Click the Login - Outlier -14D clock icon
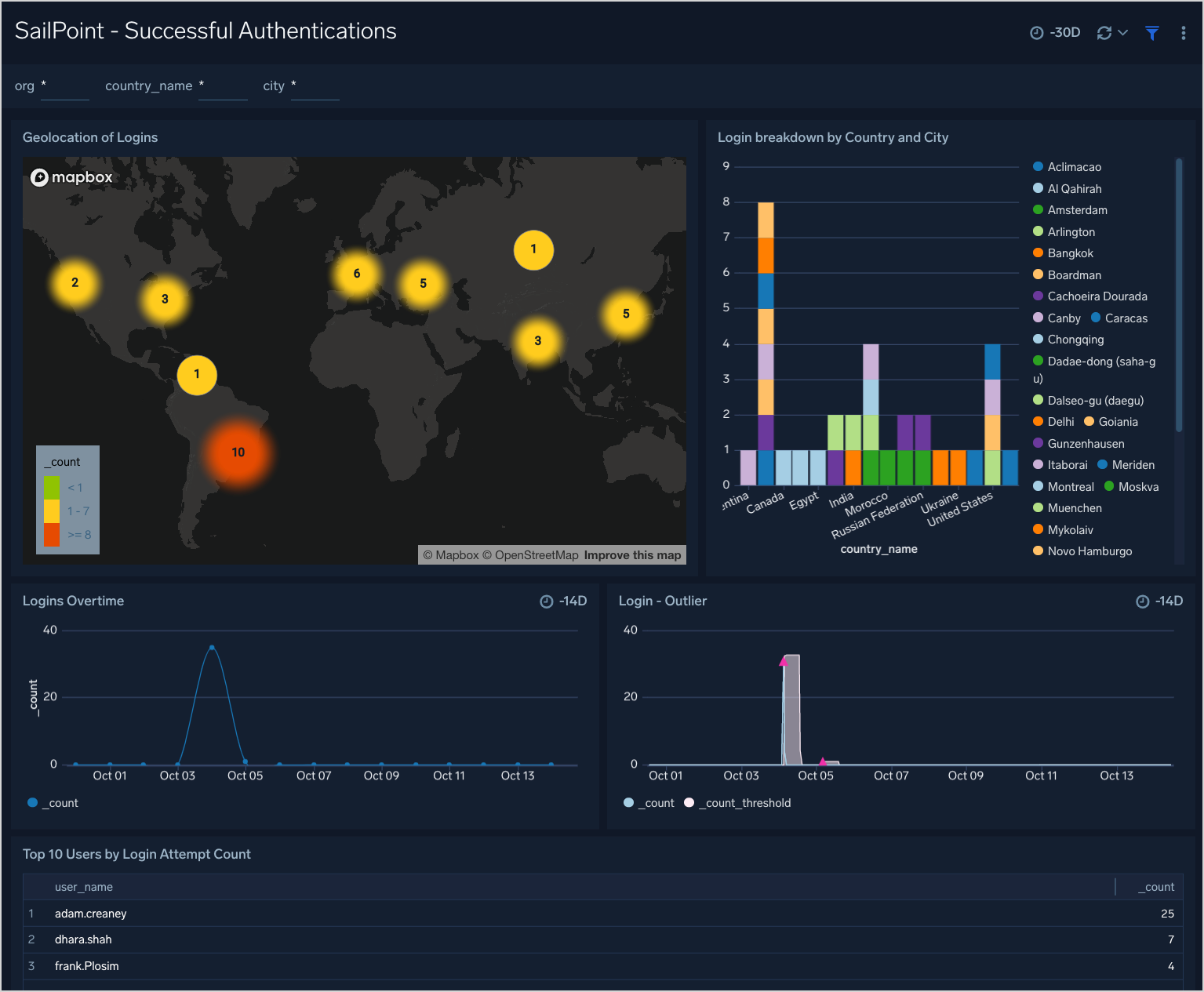Viewport: 1204px width, 992px height. point(1143,601)
